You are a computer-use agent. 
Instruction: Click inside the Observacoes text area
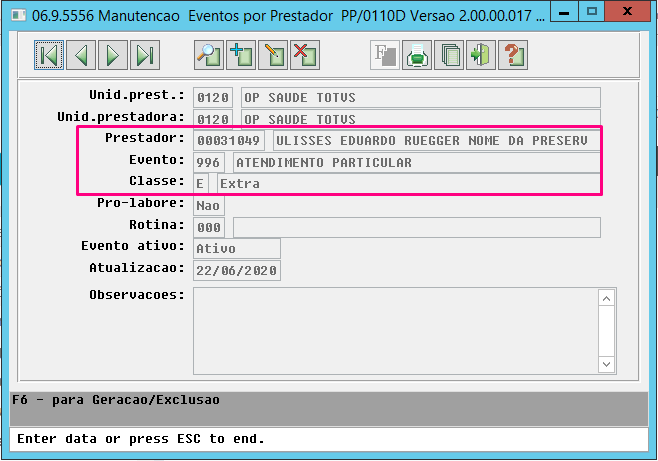[396, 331]
